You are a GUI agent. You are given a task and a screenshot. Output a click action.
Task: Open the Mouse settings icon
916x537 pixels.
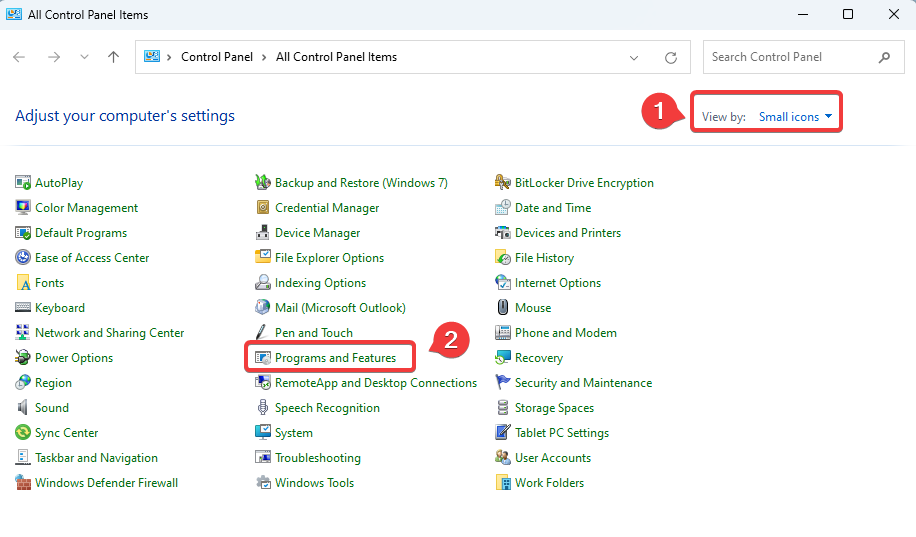click(x=504, y=308)
